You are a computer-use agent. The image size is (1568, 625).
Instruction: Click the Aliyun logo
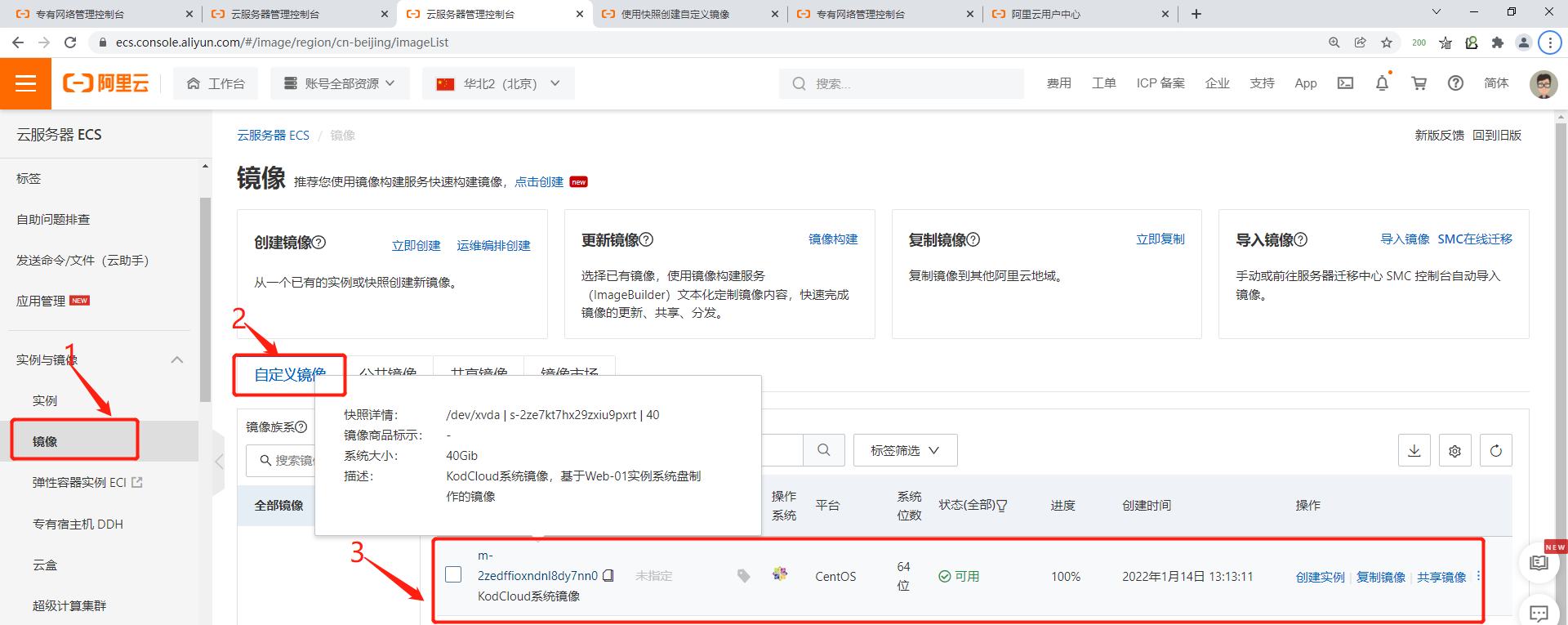coord(106,83)
